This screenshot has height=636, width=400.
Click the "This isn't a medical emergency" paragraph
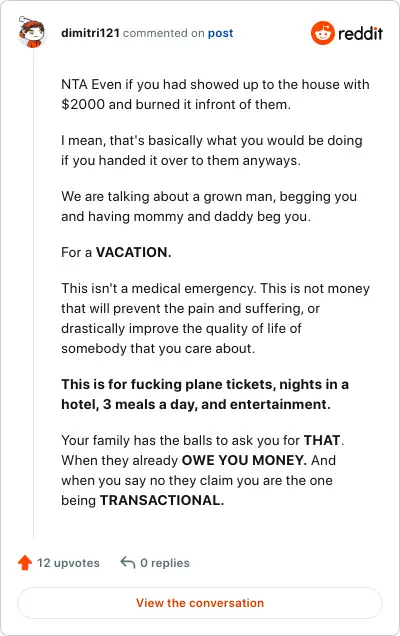coord(215,318)
